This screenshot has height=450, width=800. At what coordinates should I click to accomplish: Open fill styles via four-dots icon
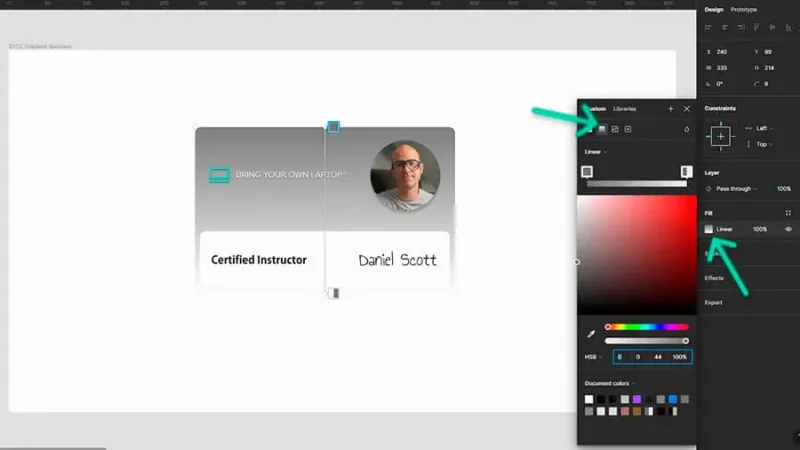(788, 212)
